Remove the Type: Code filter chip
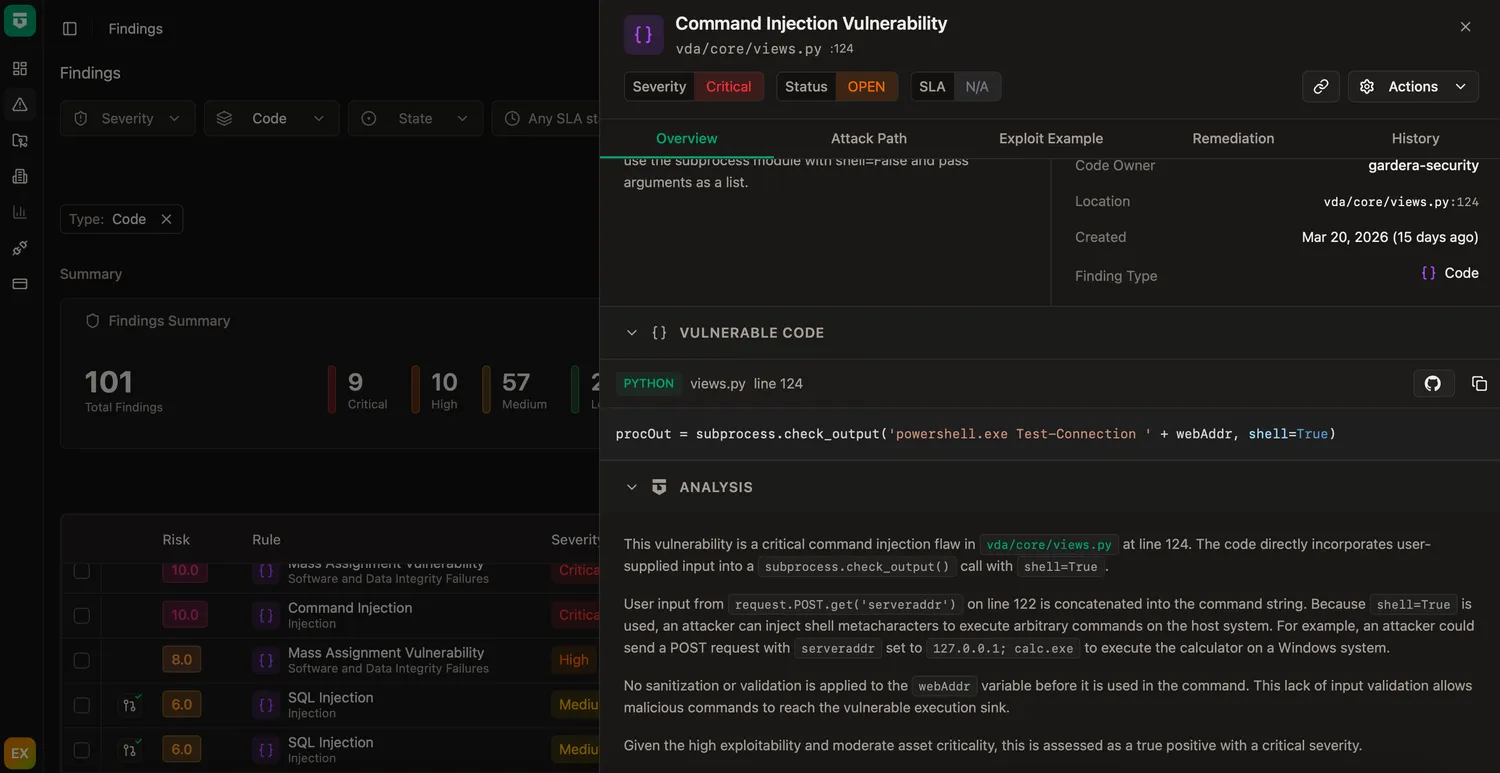The image size is (1500, 773). [x=166, y=219]
